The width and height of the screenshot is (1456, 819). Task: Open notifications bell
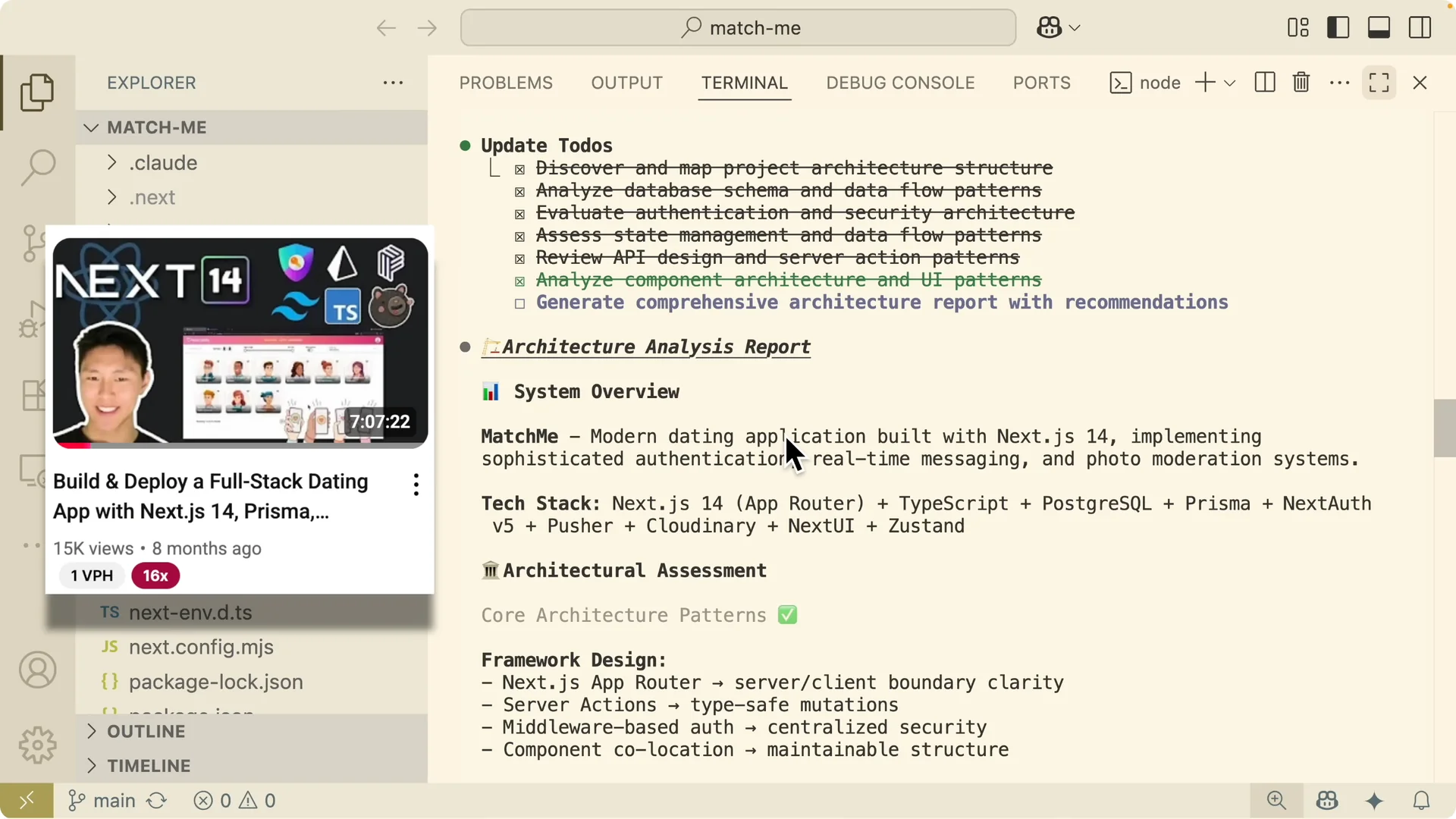click(1422, 801)
